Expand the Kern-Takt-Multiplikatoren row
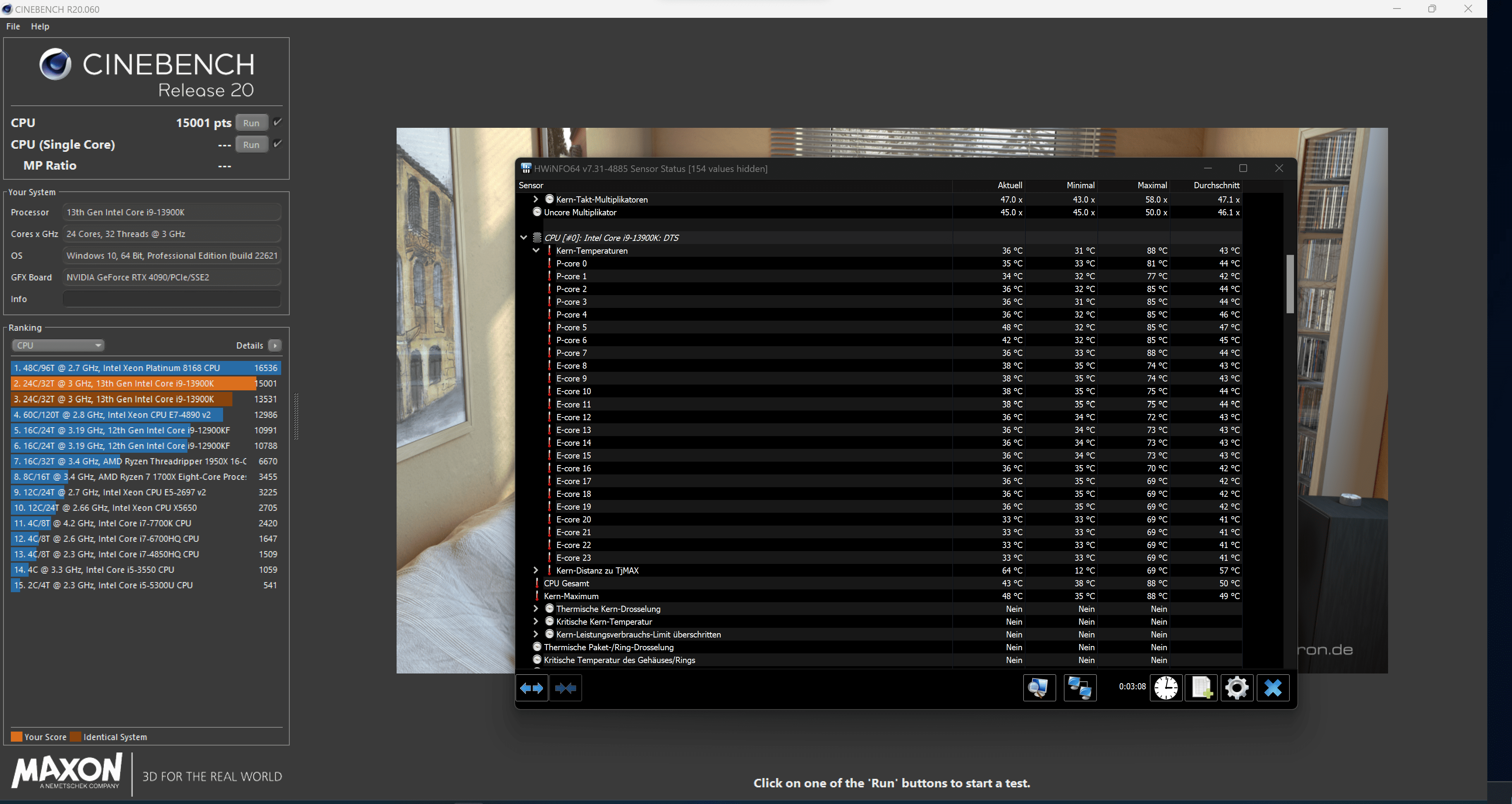Screen dimensions: 1512x804 point(535,199)
